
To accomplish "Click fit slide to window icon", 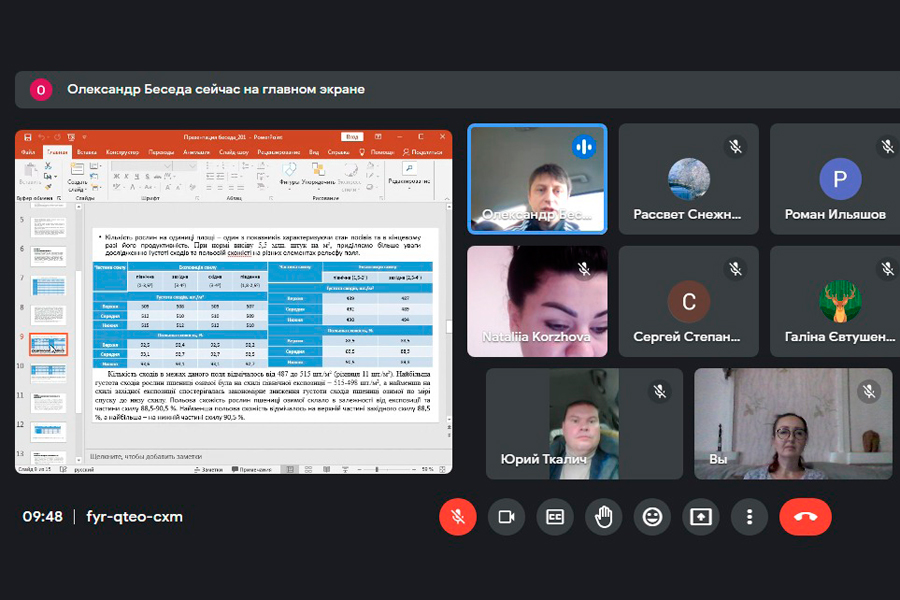I will pyautogui.click(x=443, y=469).
